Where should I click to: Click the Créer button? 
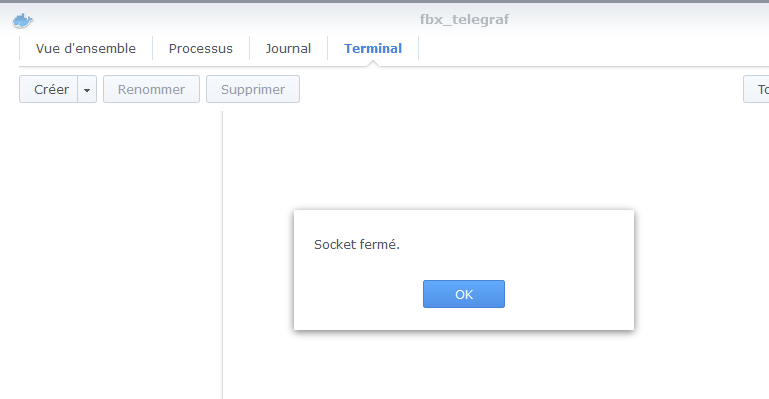49,89
